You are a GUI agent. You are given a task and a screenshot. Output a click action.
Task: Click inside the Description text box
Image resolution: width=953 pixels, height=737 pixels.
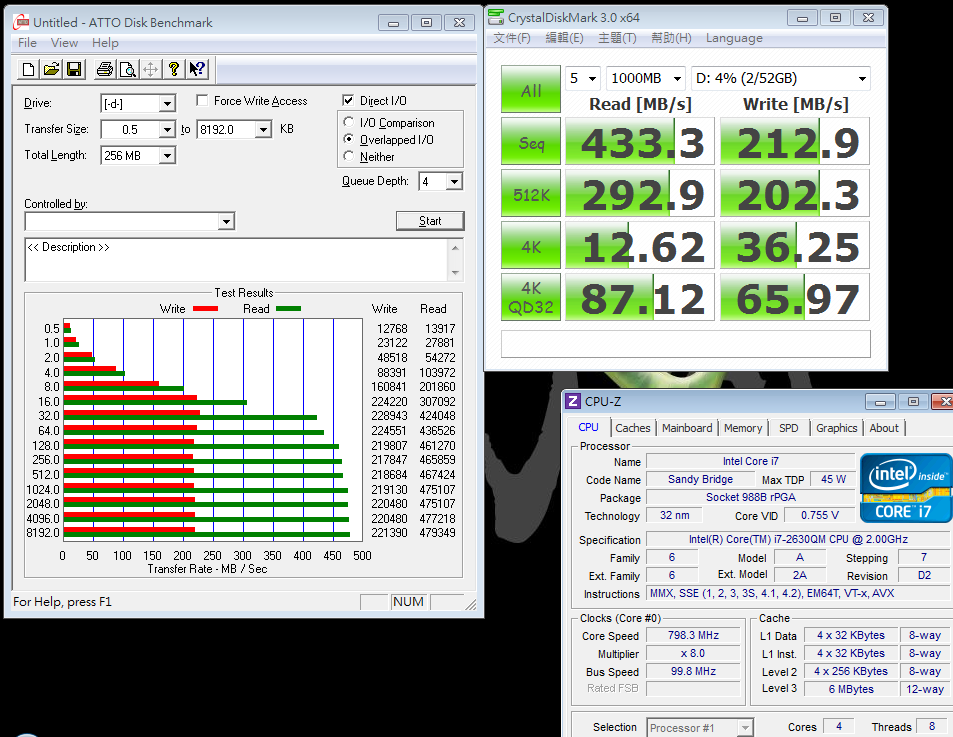(236, 260)
